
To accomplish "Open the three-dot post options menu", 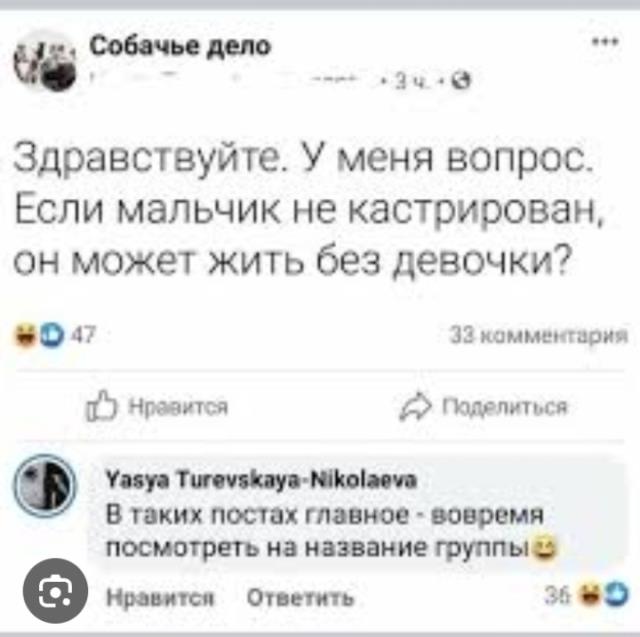I will (607, 42).
